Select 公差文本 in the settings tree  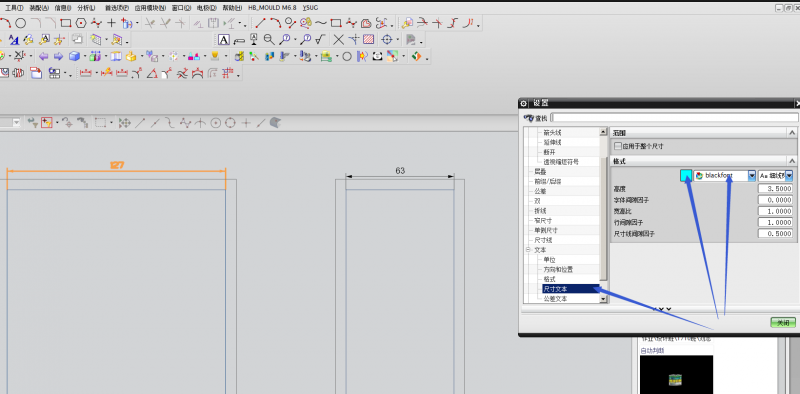click(x=555, y=299)
